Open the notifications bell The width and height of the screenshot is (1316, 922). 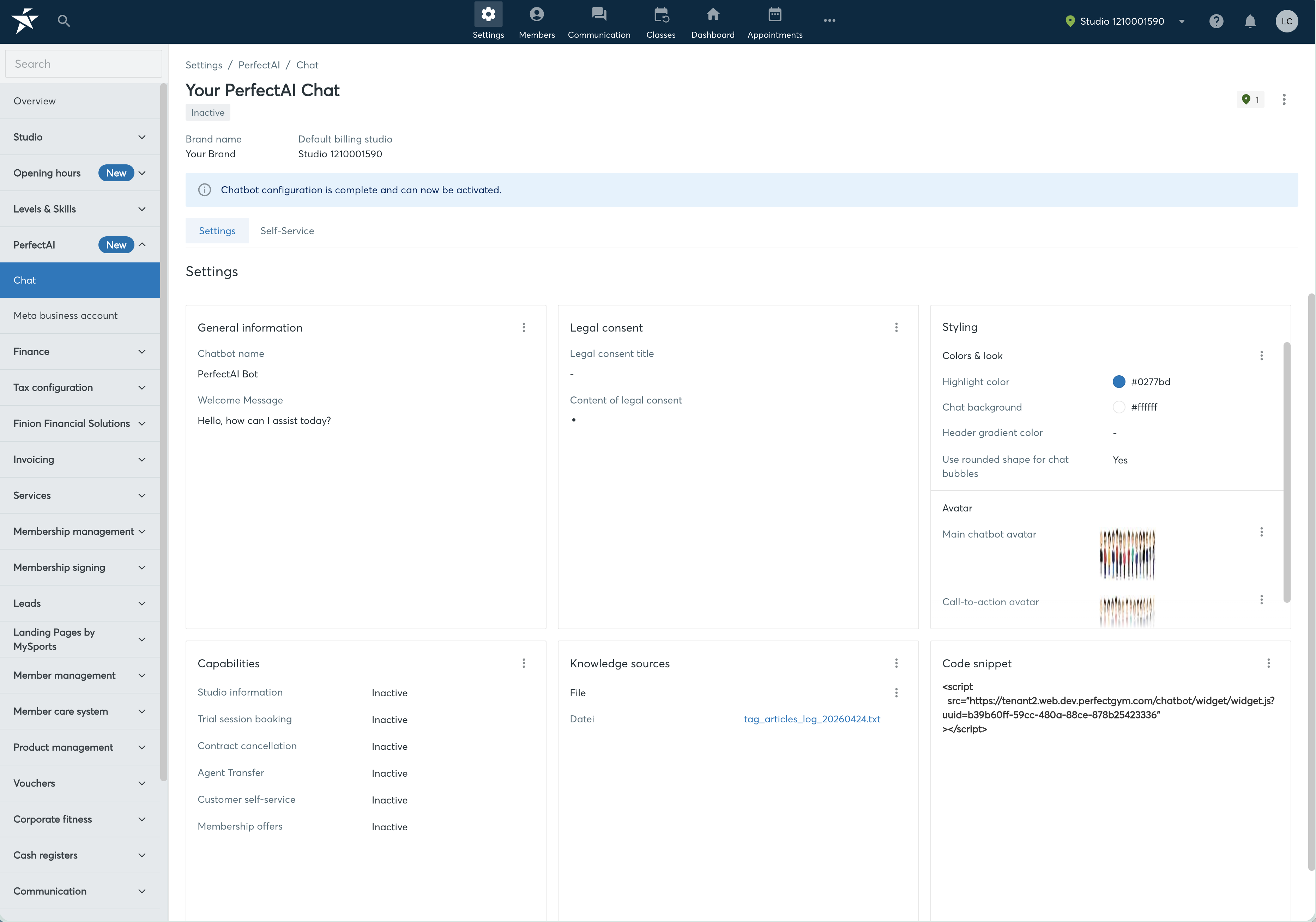coord(1250,21)
